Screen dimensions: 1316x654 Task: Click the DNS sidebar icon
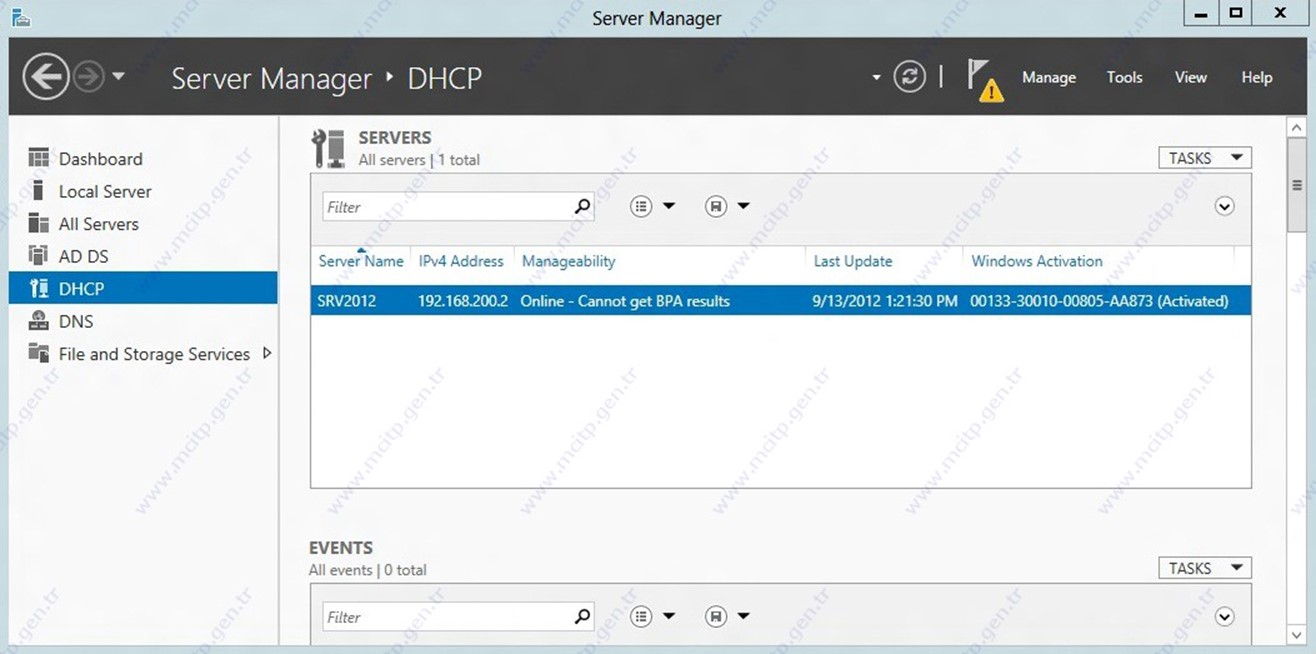point(38,320)
